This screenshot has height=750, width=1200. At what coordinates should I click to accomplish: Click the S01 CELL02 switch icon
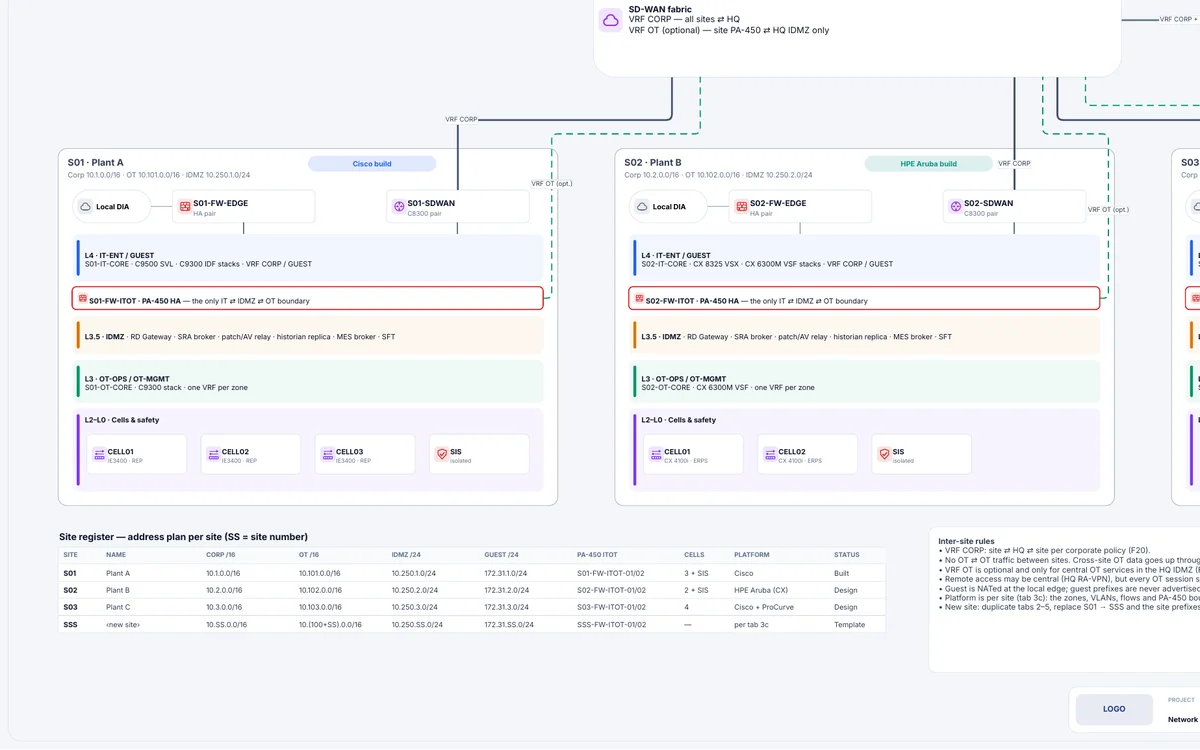coord(213,454)
